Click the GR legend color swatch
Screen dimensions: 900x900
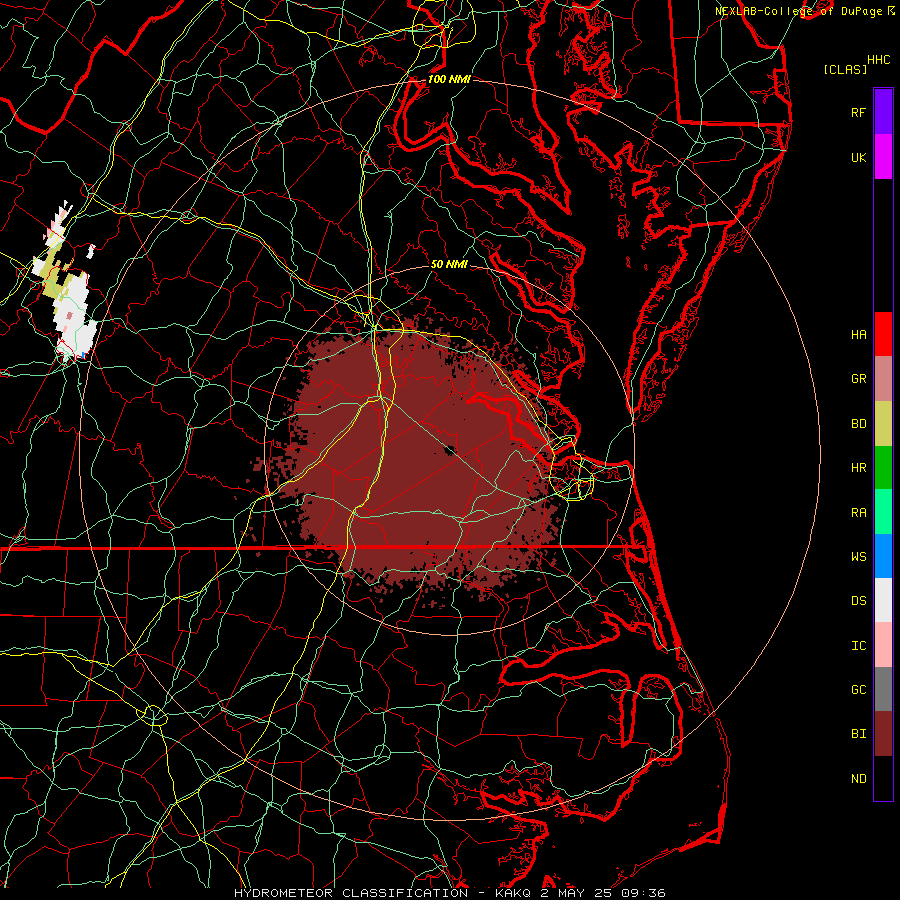(883, 378)
